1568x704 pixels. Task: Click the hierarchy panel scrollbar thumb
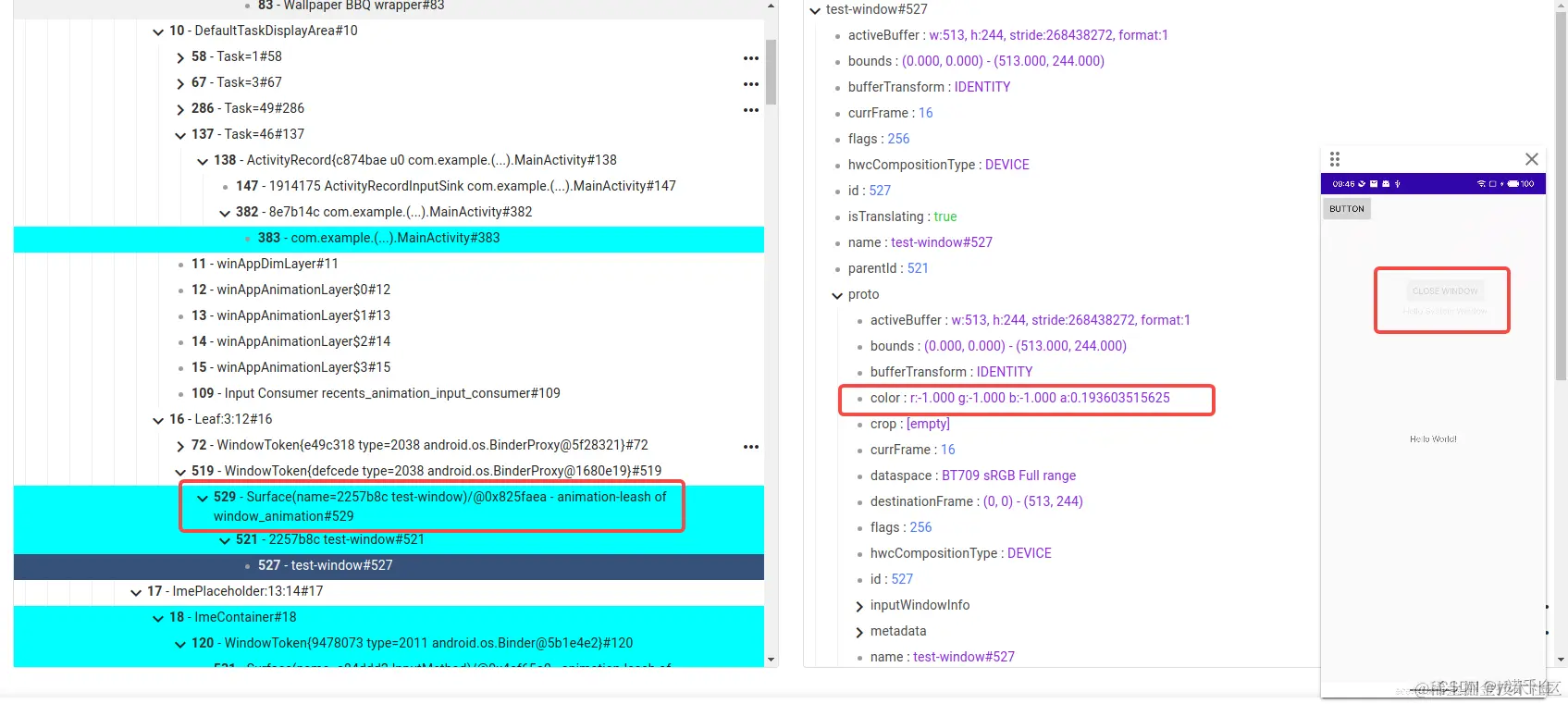click(772, 72)
